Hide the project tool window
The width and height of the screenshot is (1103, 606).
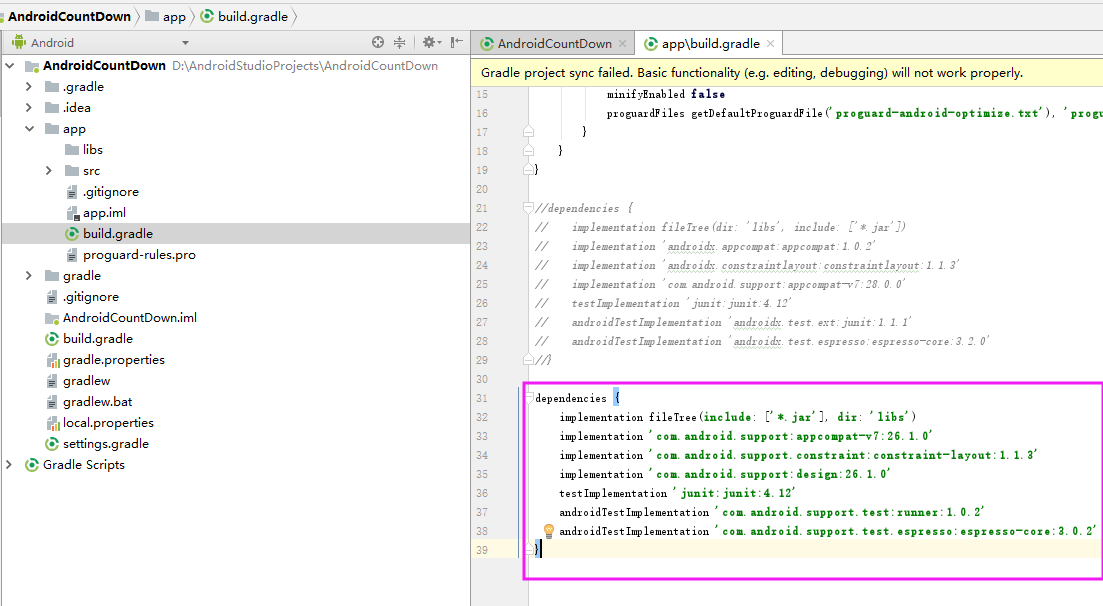[x=457, y=42]
